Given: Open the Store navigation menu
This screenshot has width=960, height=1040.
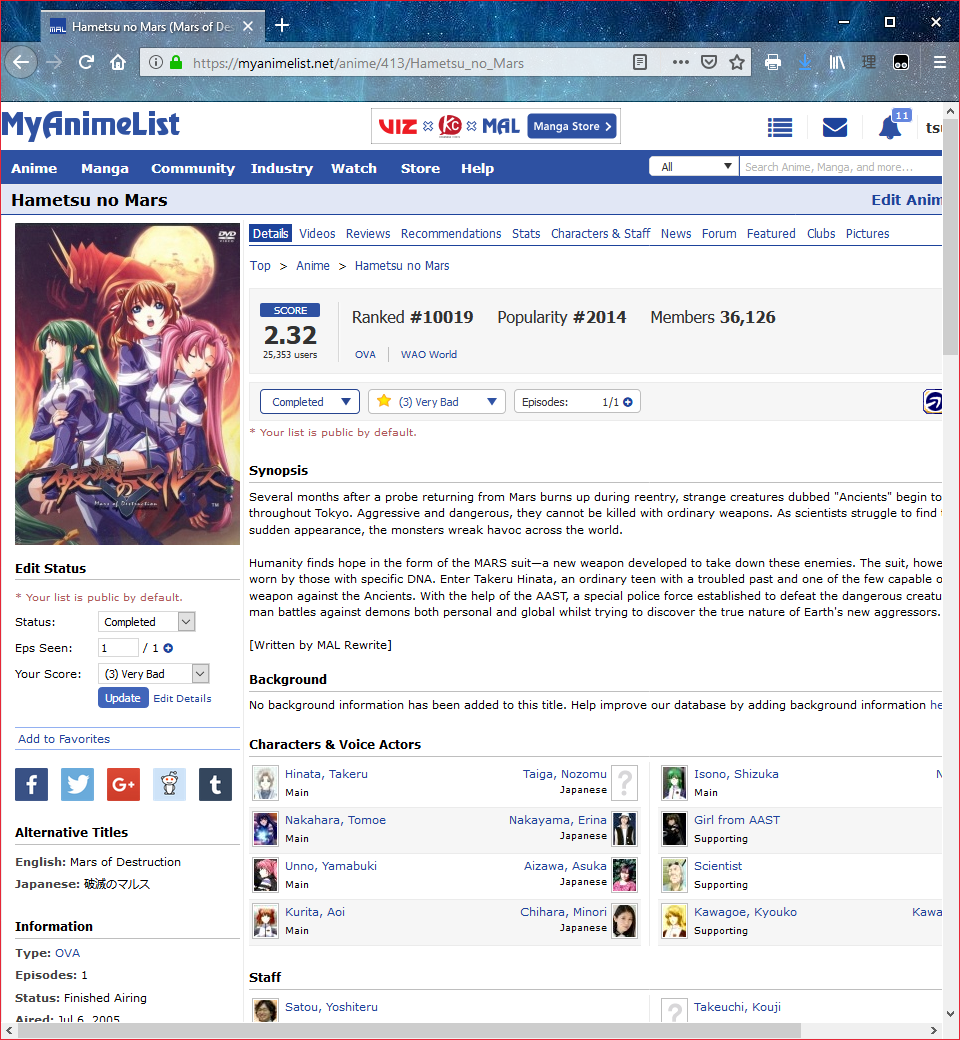Looking at the screenshot, I should [420, 168].
